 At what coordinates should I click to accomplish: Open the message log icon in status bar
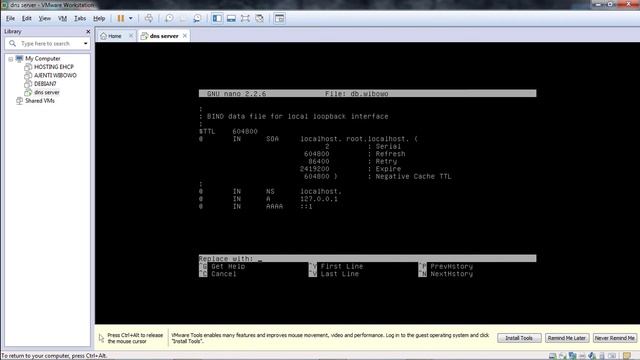tap(627, 356)
